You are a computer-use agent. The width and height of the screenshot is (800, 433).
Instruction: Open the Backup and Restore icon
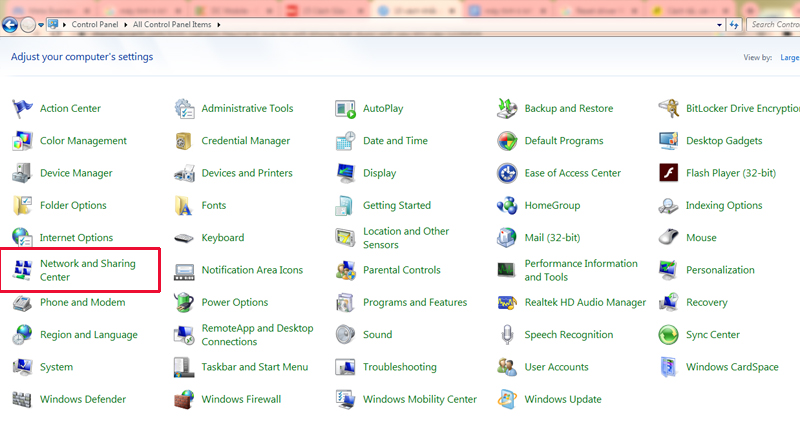point(507,108)
